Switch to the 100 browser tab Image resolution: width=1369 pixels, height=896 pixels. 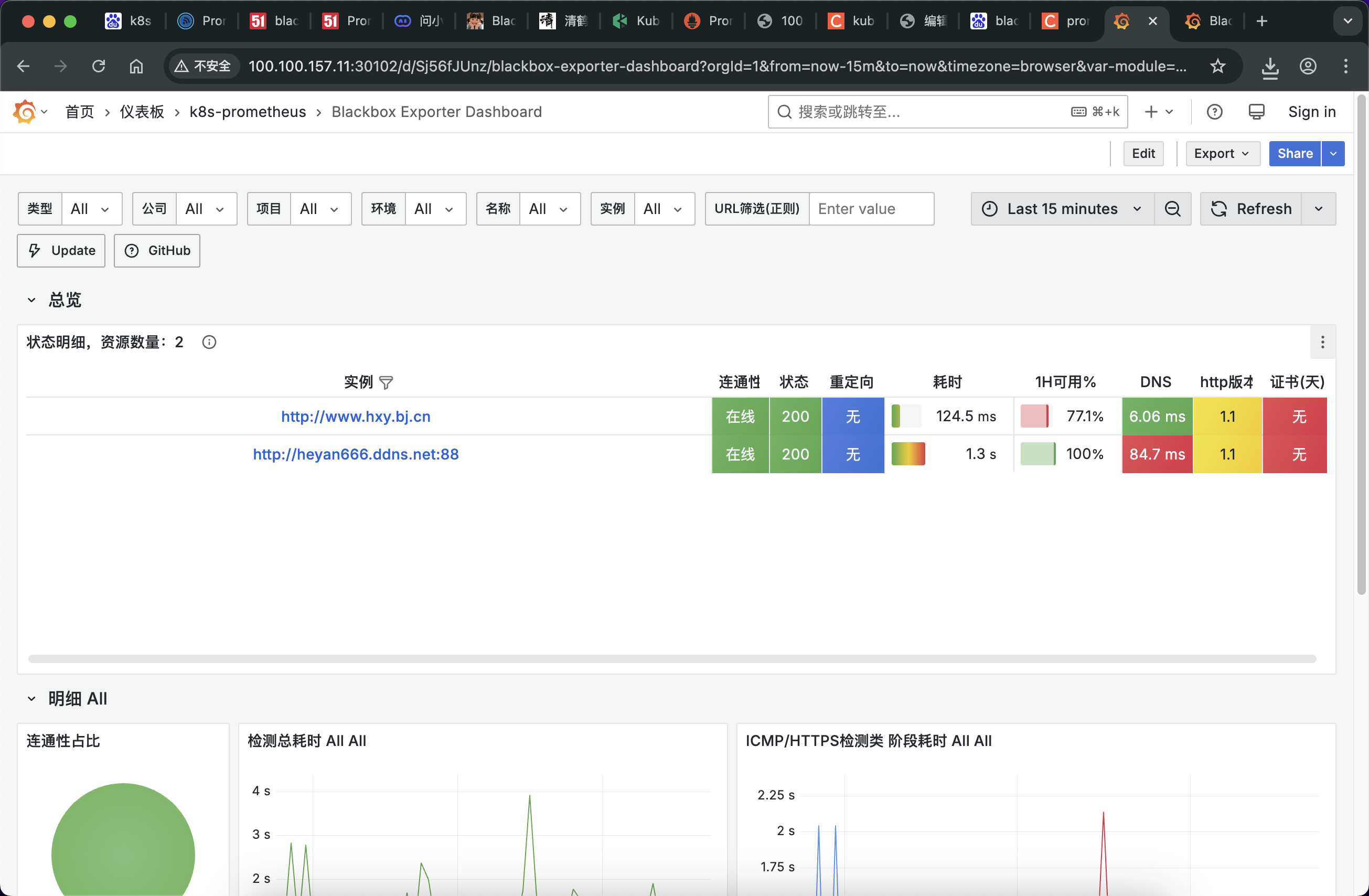click(x=781, y=22)
